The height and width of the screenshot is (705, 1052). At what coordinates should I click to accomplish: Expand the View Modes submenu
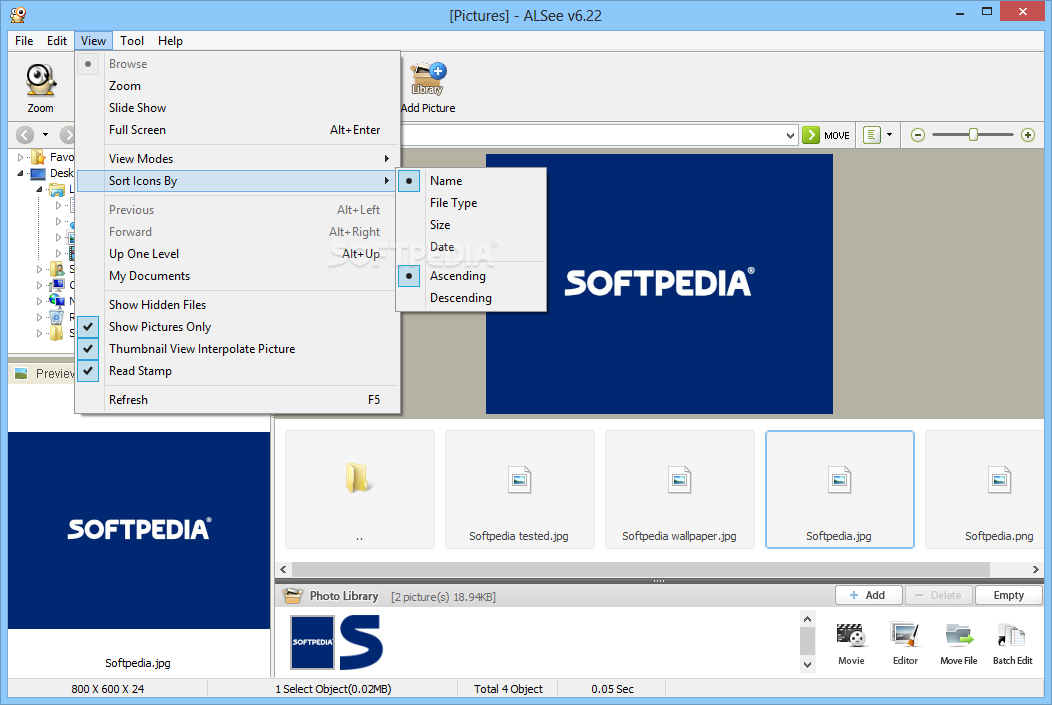tap(238, 158)
